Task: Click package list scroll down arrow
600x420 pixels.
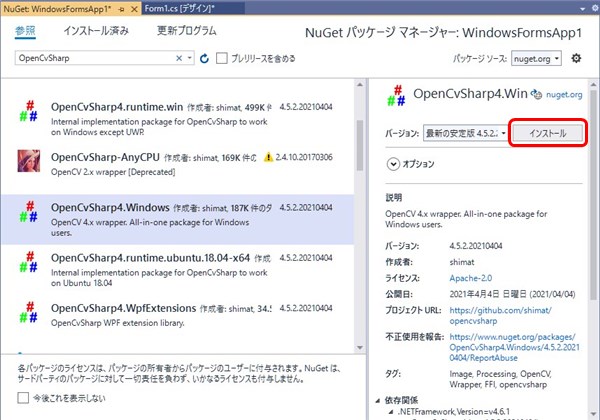Action: coord(360,348)
